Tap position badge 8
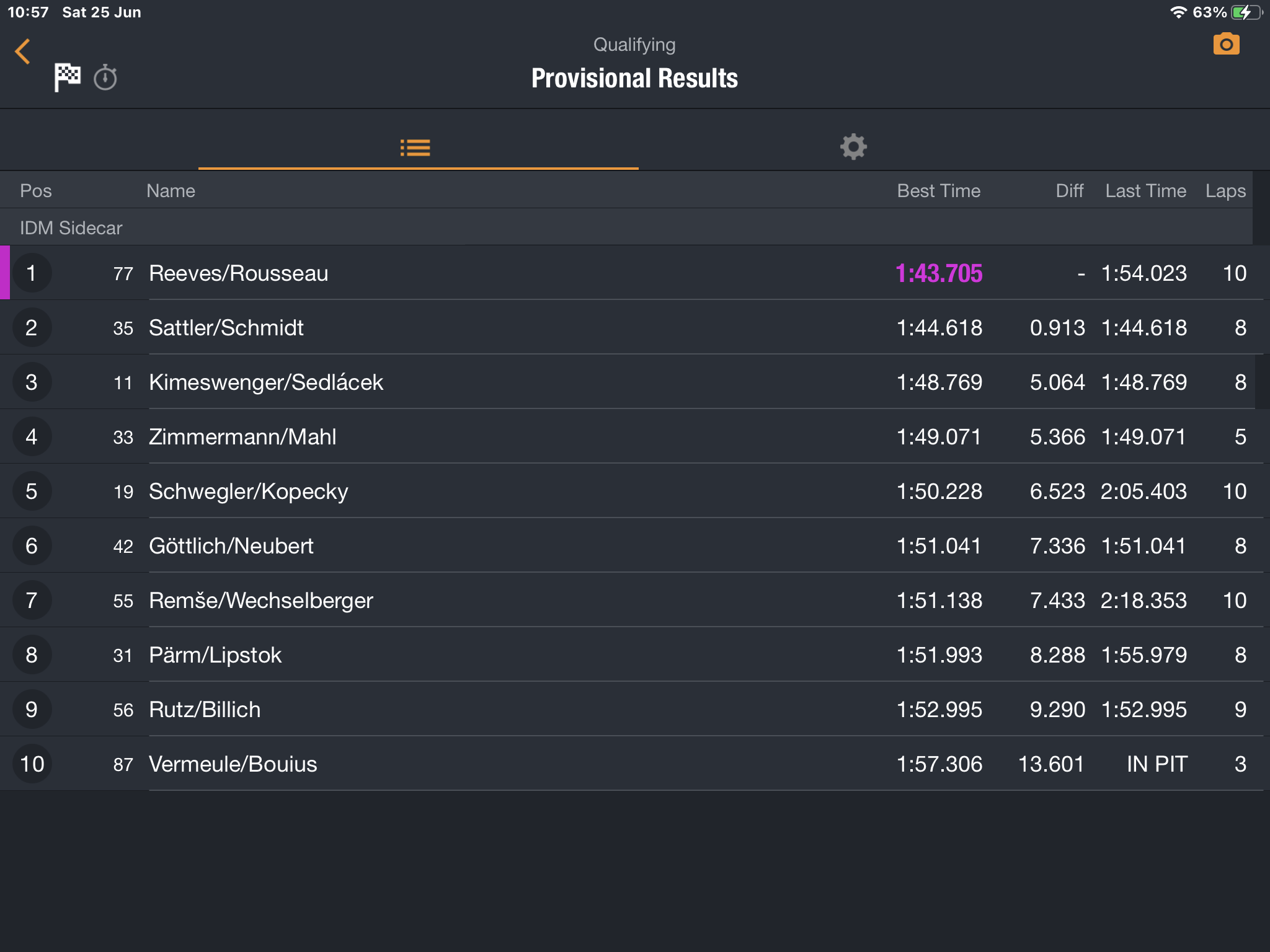The image size is (1270, 952). point(32,655)
